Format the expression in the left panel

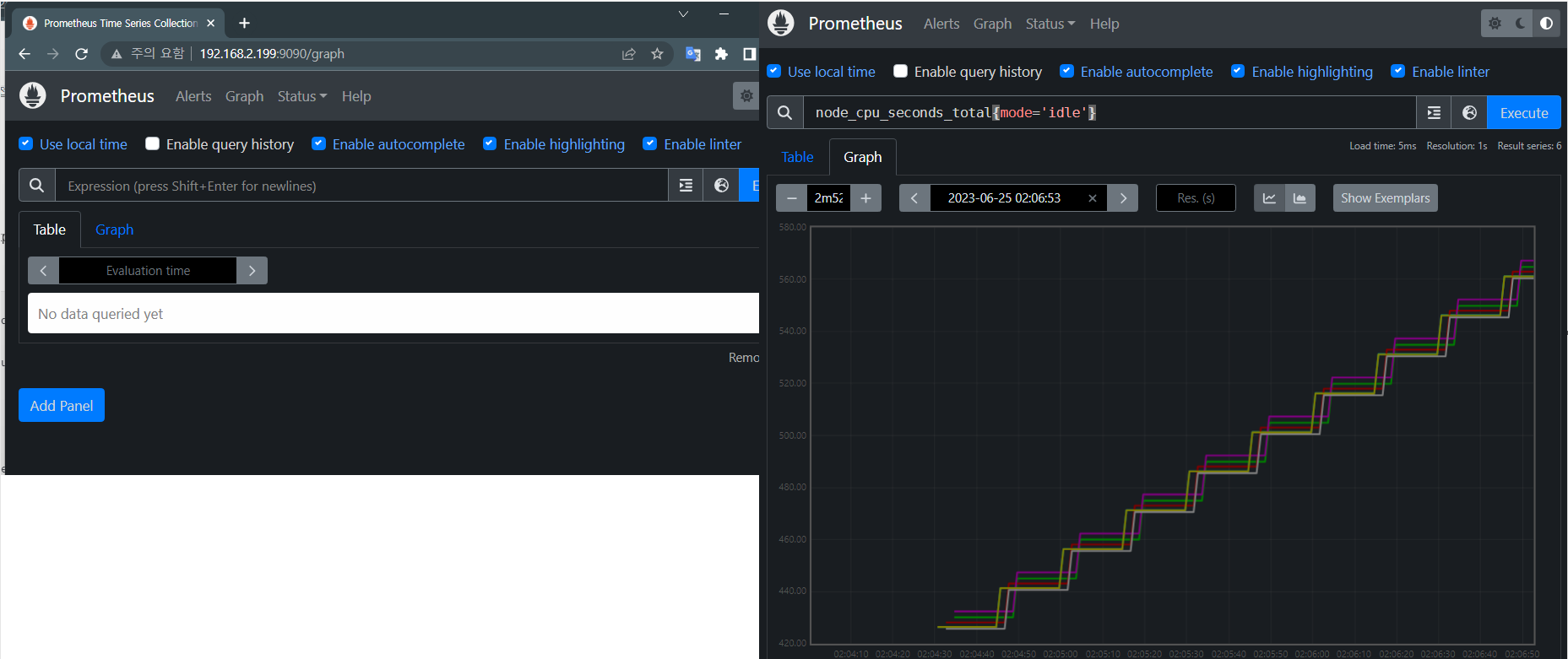click(686, 185)
